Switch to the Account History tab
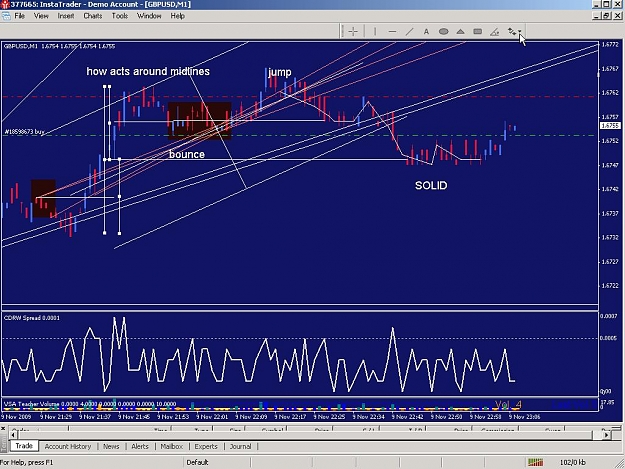Screen dimensions: 625x469 tap(68, 446)
